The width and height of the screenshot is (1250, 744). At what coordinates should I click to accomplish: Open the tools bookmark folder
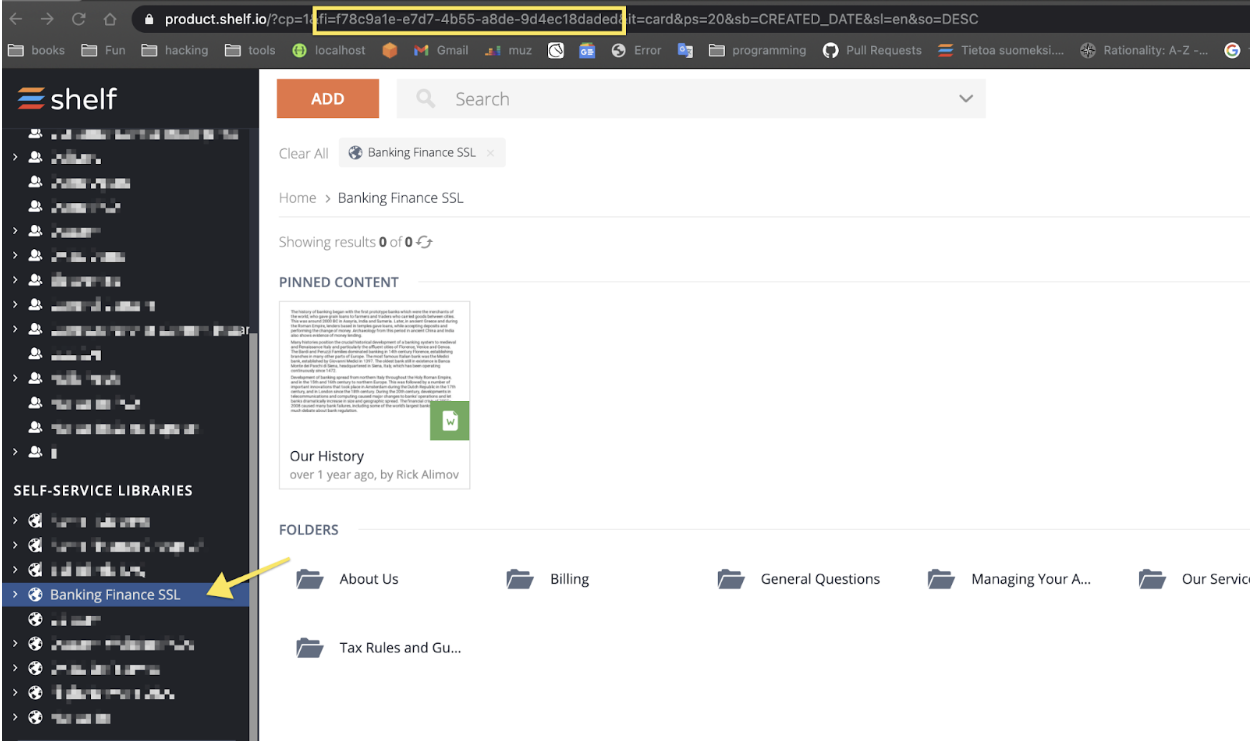(x=250, y=50)
